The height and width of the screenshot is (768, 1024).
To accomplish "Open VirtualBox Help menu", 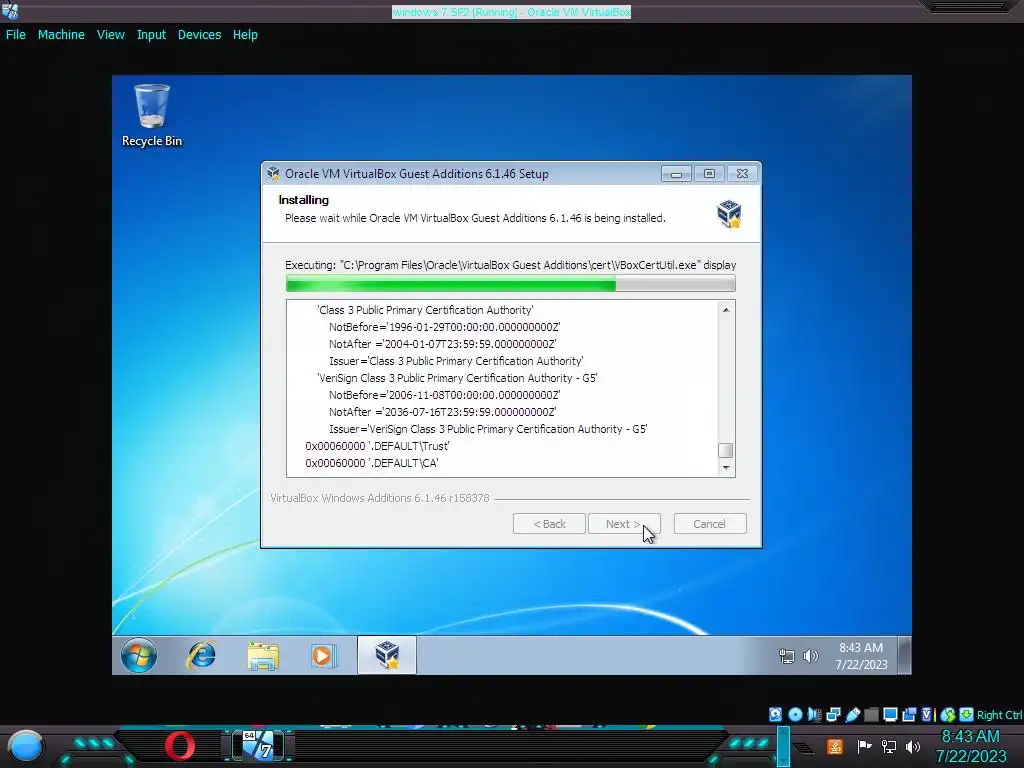I will [x=245, y=35].
